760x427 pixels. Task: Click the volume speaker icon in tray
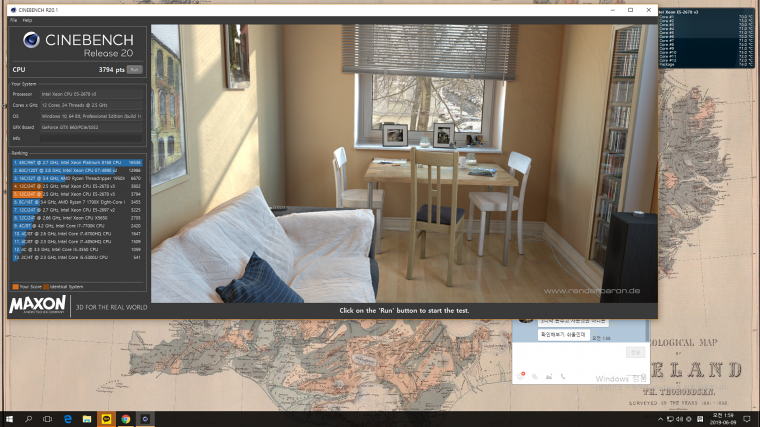[679, 419]
